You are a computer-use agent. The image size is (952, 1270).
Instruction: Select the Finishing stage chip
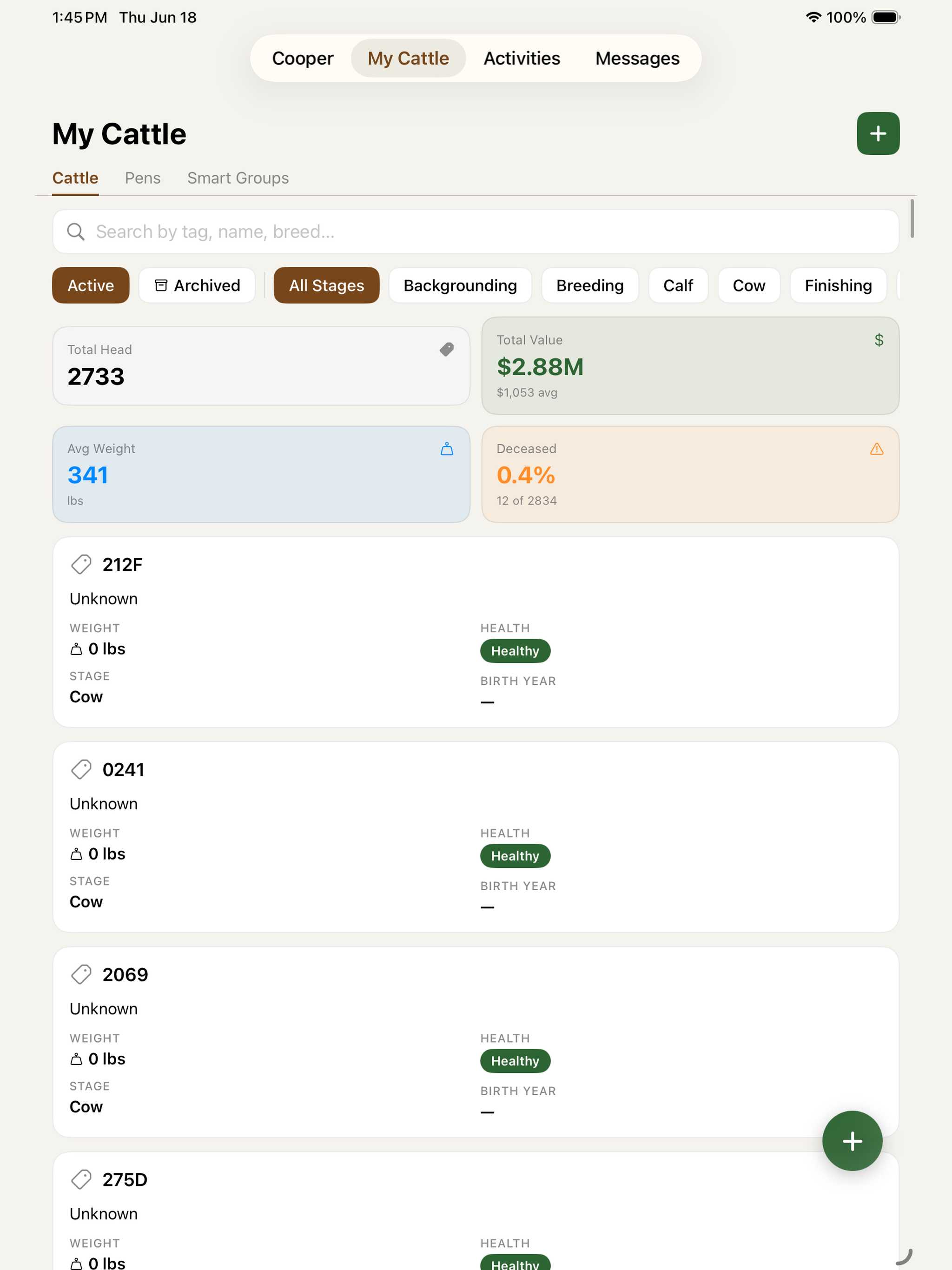[838, 285]
